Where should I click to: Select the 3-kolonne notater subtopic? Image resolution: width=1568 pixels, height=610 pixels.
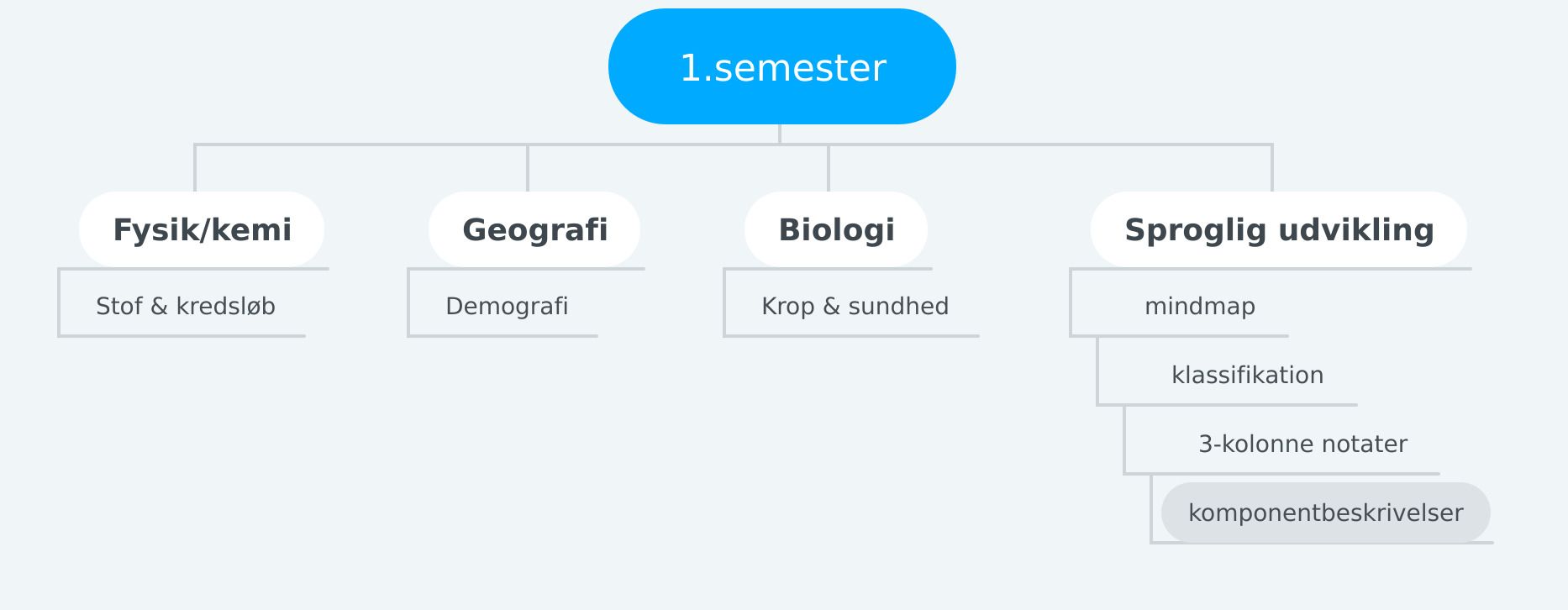(1302, 444)
